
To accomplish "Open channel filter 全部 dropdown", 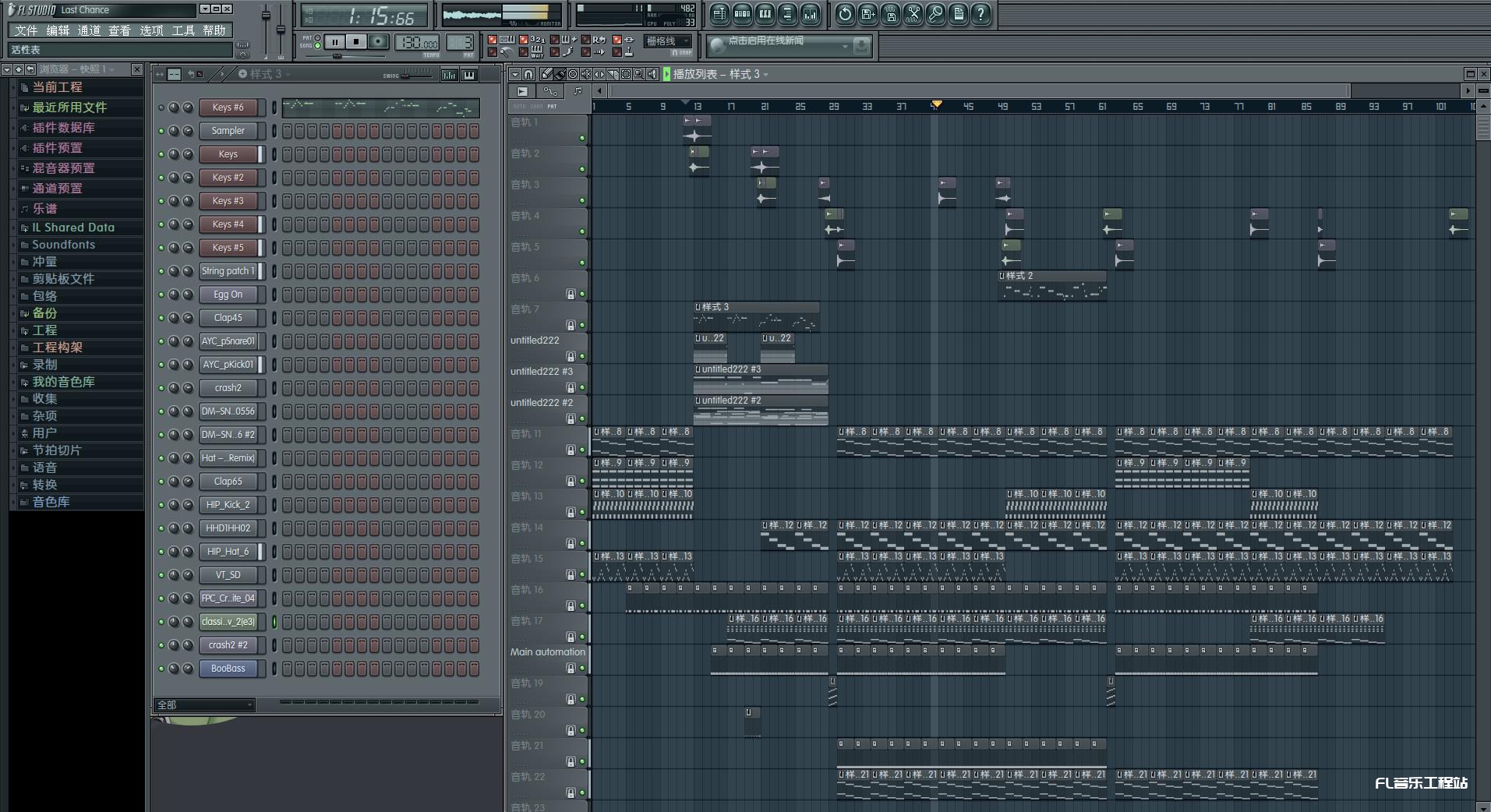I will click(206, 704).
